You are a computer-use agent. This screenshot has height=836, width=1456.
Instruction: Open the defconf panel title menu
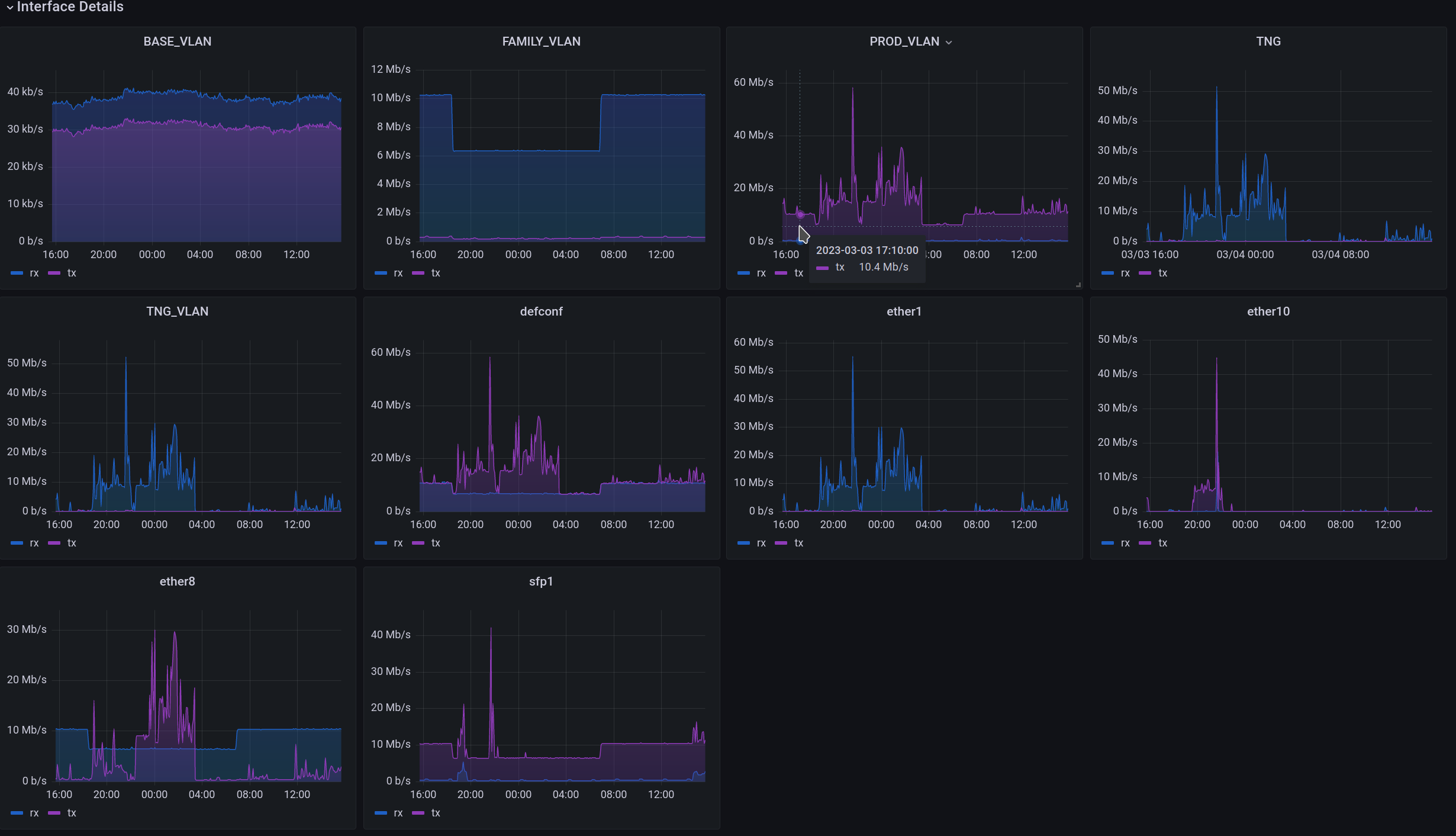pyautogui.click(x=541, y=311)
